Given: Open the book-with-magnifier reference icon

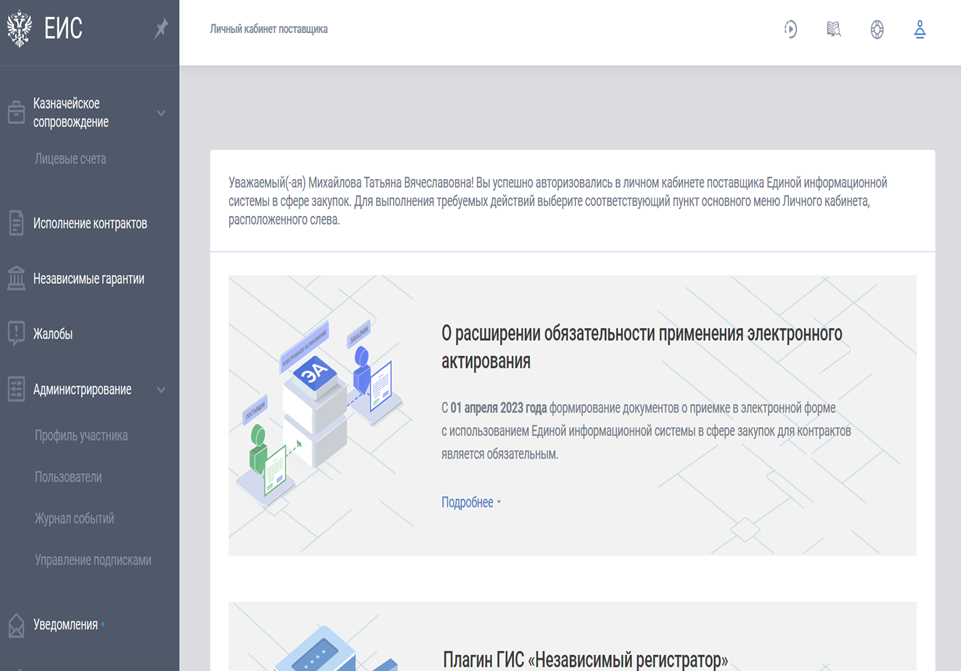Looking at the screenshot, I should [x=834, y=30].
